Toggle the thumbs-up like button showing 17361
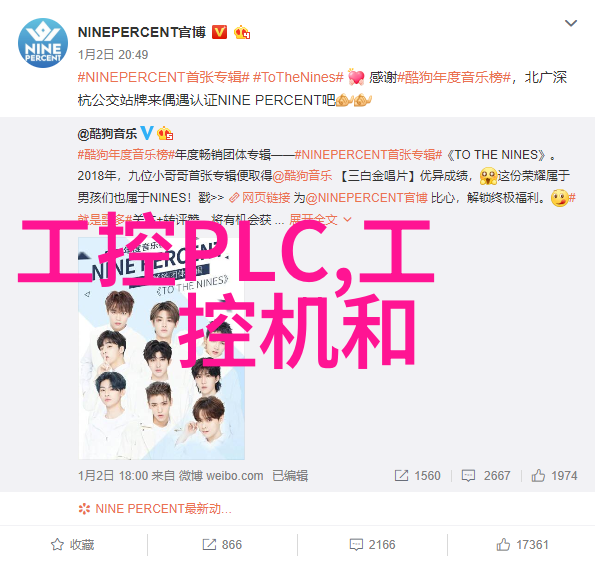The width and height of the screenshot is (595, 562). [x=523, y=545]
